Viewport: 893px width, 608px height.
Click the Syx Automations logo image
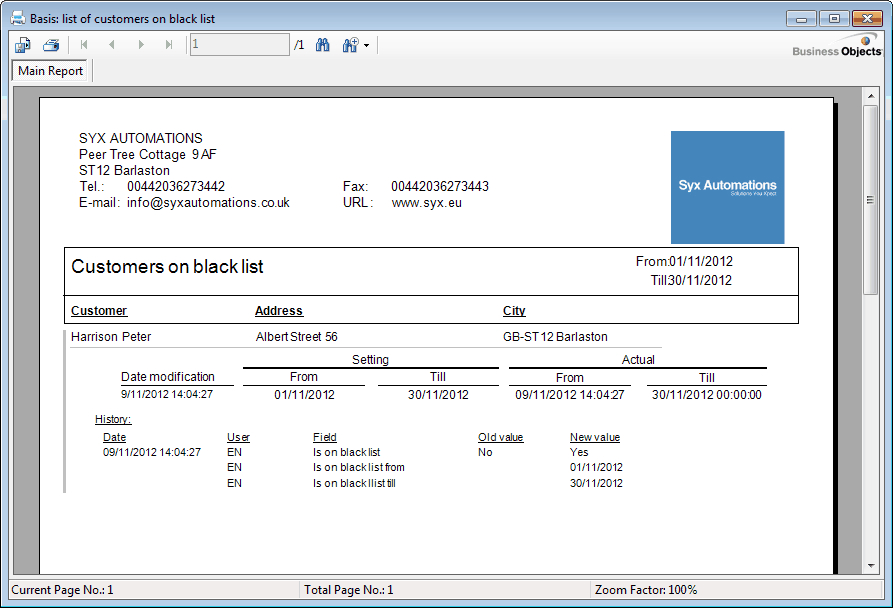click(727, 187)
